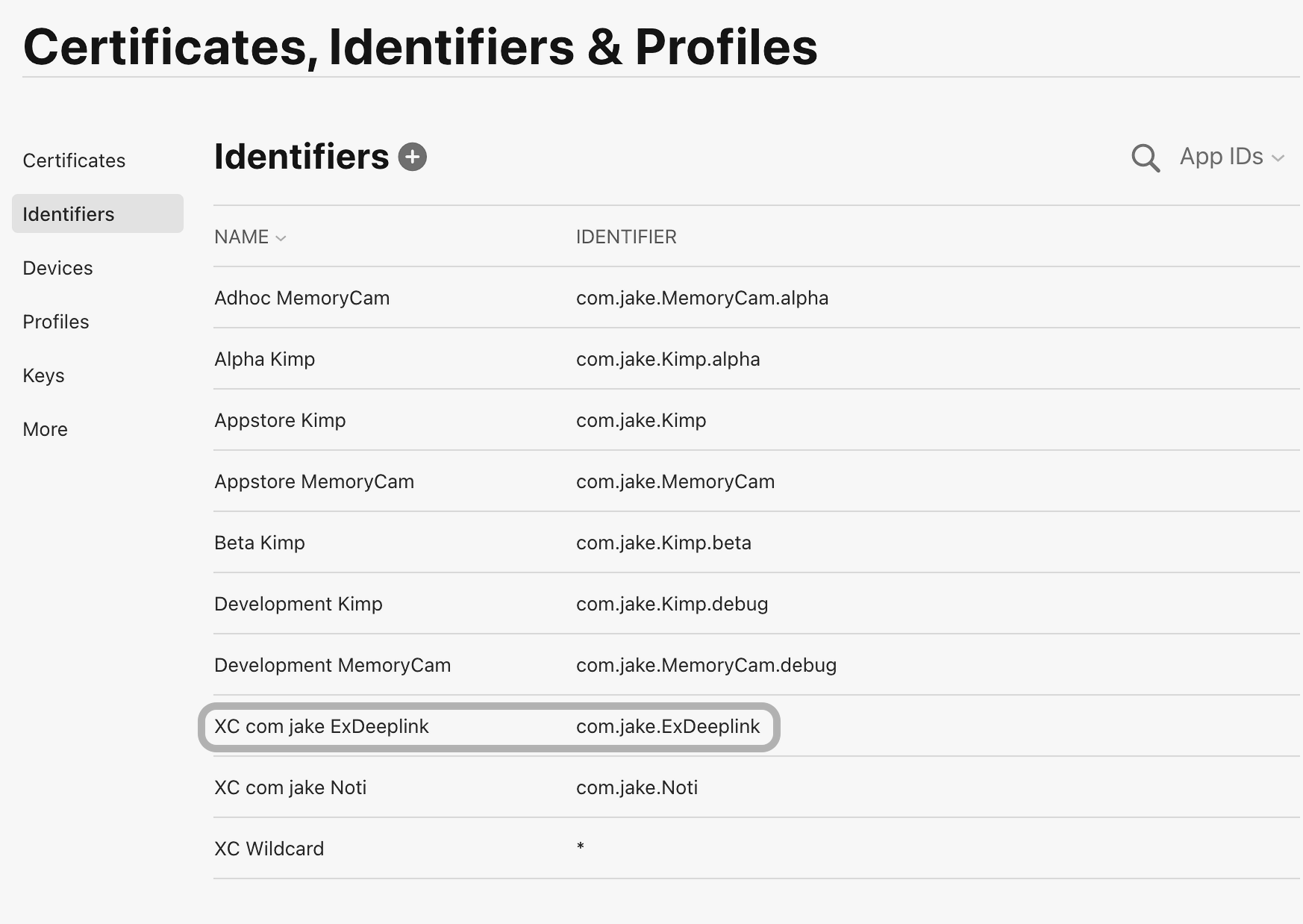Open Certificates in the sidebar
Image resolution: width=1303 pixels, height=924 pixels.
click(x=74, y=160)
